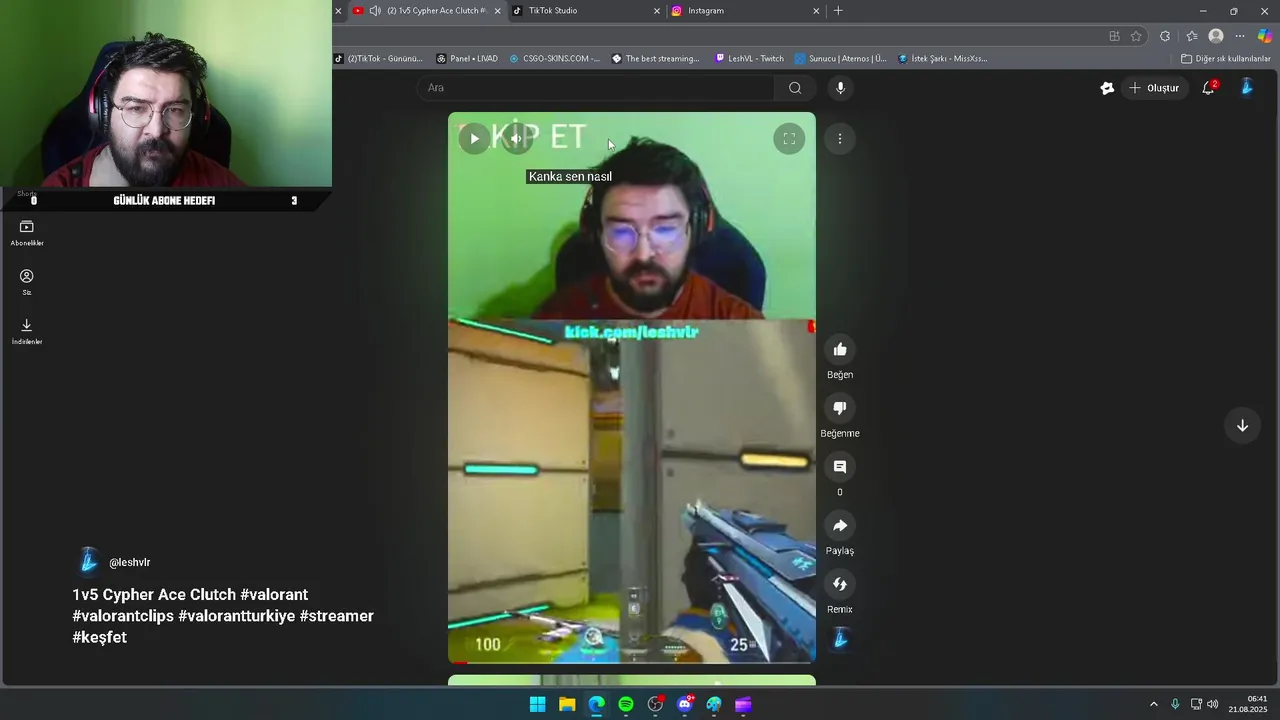
Task: Expand the Diğer sık kullanılanlar folder
Action: tap(1226, 59)
